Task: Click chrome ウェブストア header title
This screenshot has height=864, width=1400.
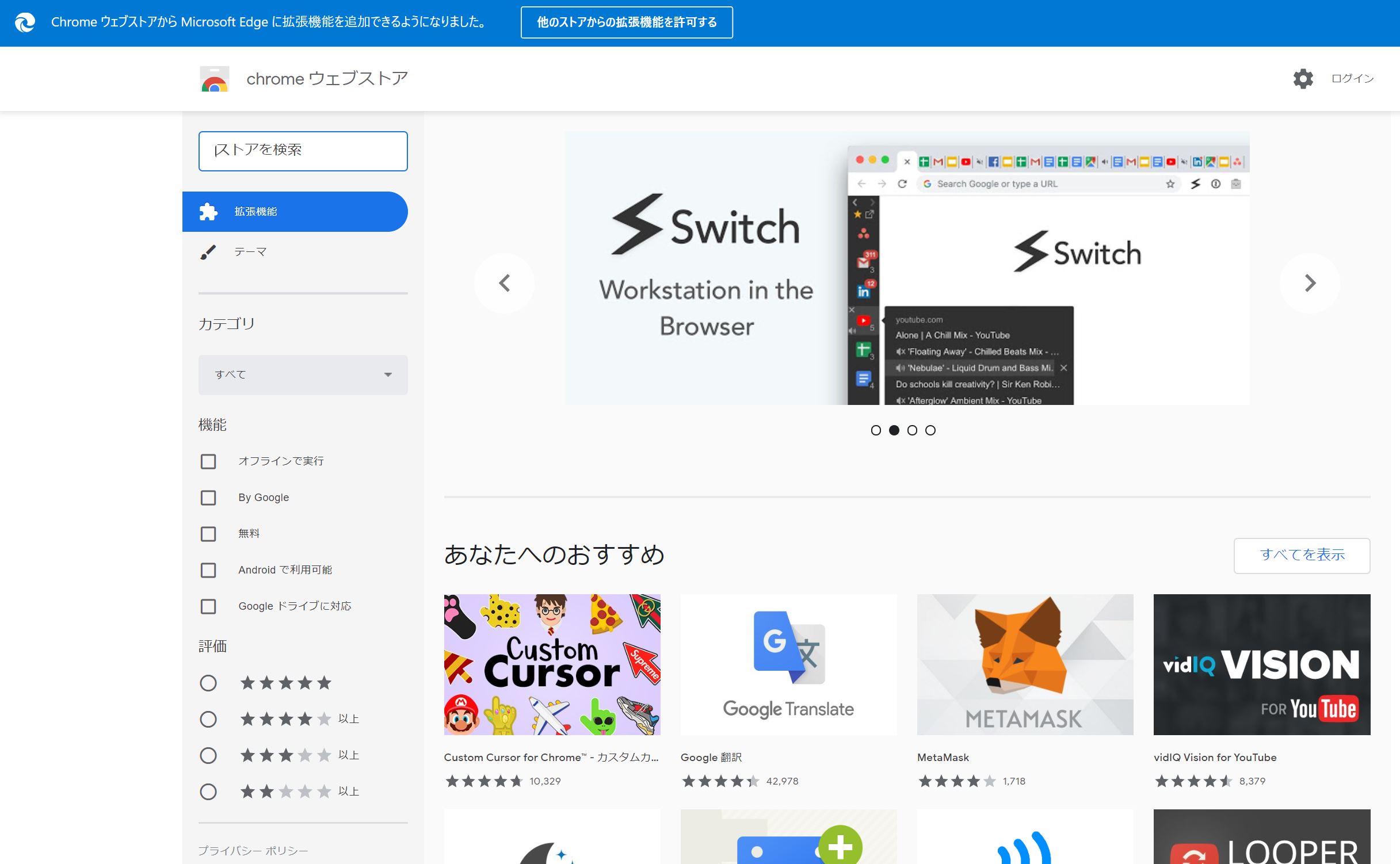Action: [x=327, y=79]
